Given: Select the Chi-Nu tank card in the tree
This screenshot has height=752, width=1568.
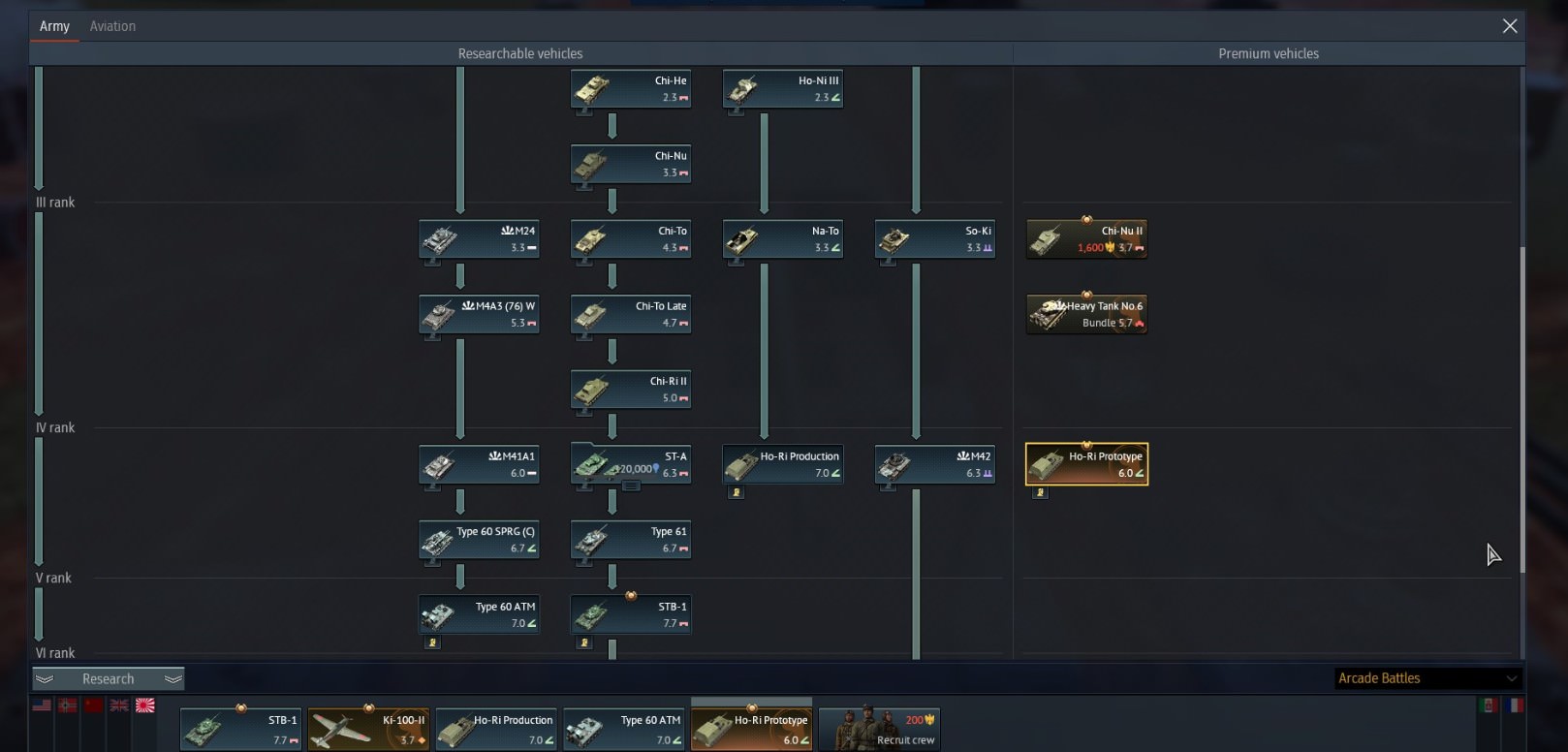Looking at the screenshot, I should pos(631,164).
